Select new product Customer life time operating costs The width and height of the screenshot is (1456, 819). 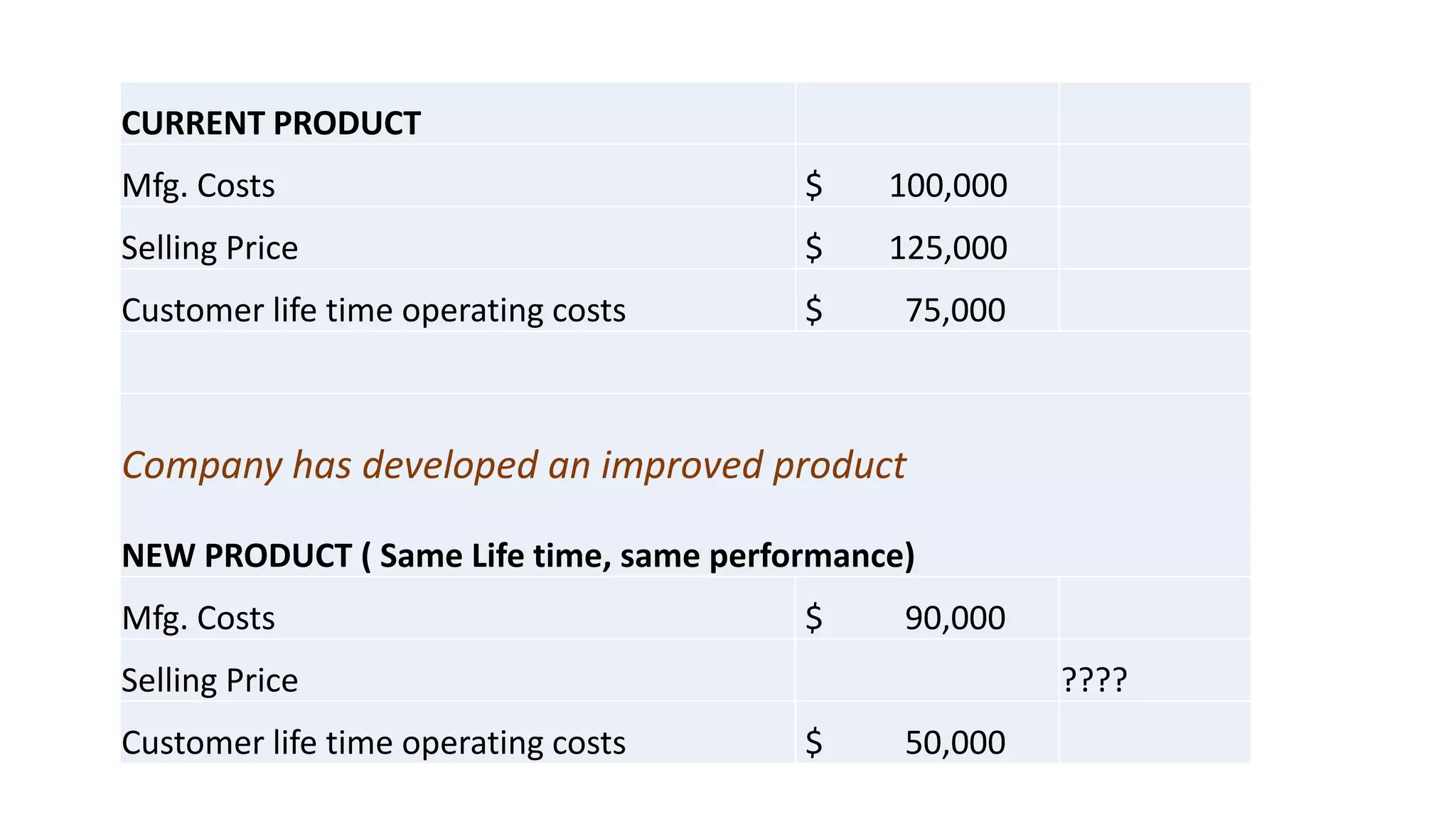click(373, 743)
